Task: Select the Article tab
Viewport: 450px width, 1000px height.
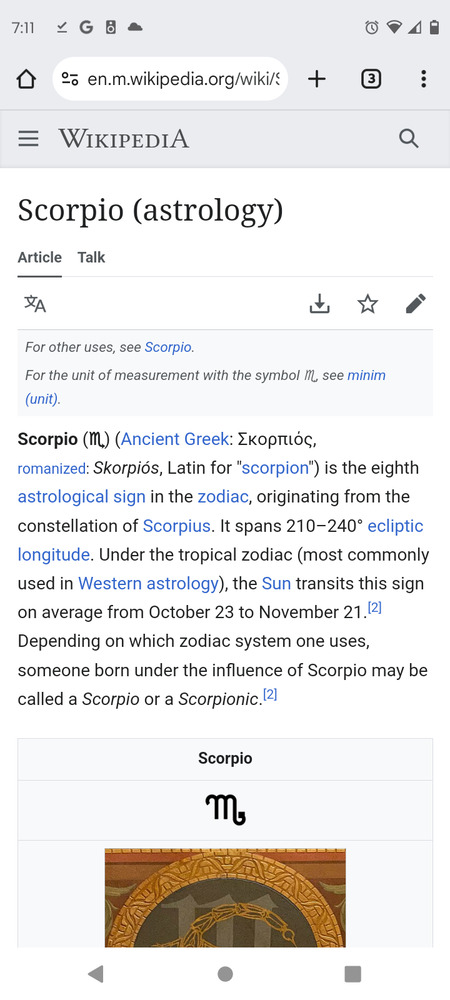Action: pyautogui.click(x=40, y=258)
